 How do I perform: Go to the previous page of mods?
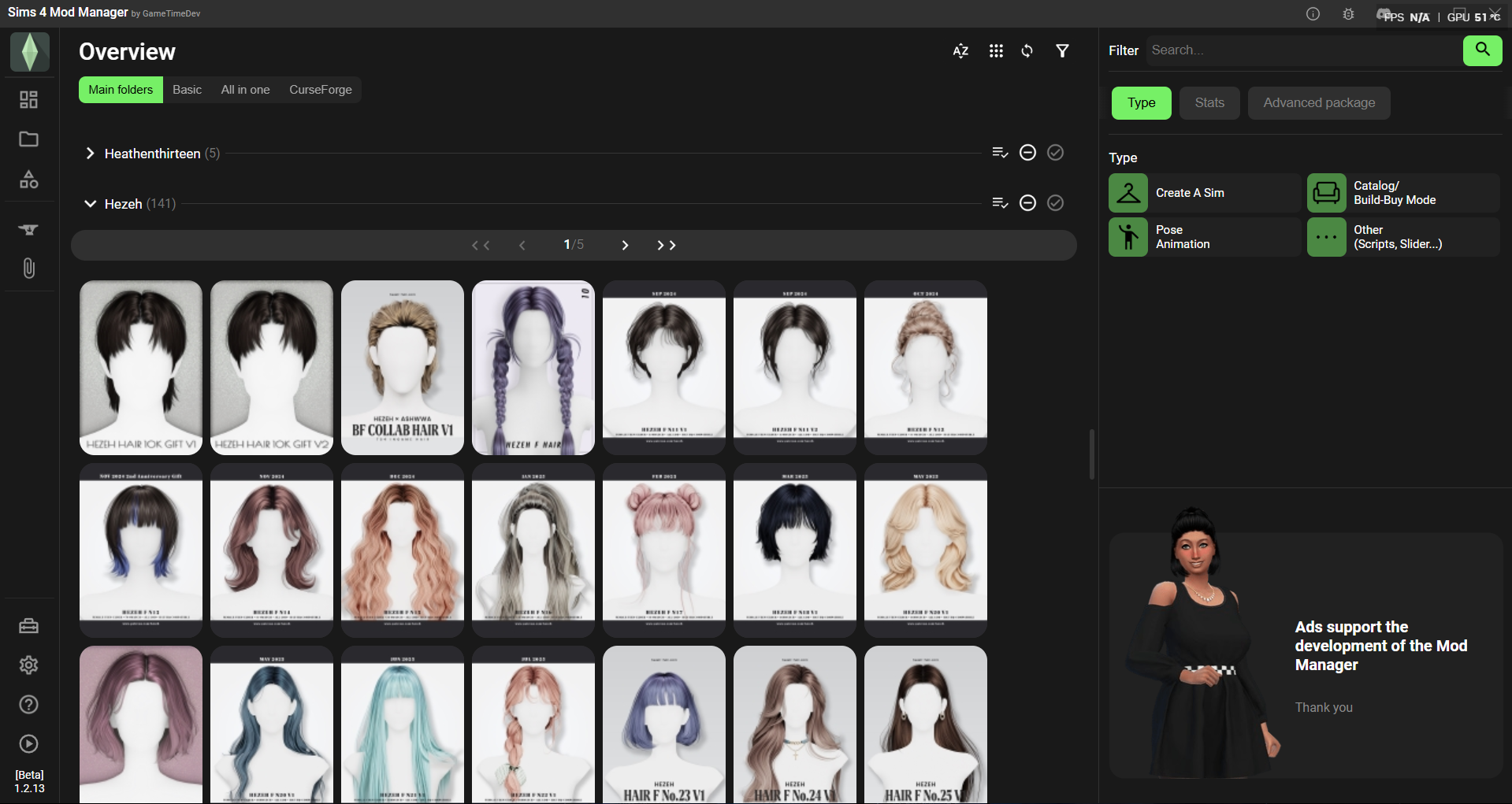(x=522, y=246)
